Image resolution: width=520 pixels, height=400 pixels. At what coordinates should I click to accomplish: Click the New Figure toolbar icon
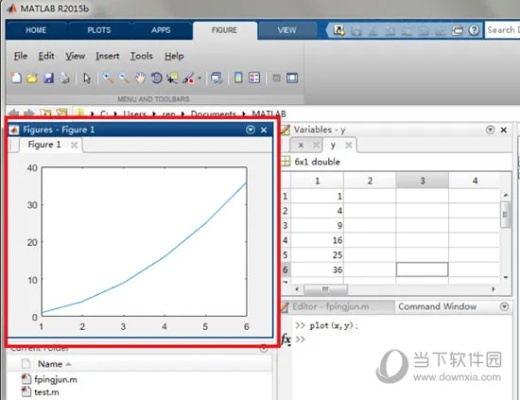coord(16,78)
